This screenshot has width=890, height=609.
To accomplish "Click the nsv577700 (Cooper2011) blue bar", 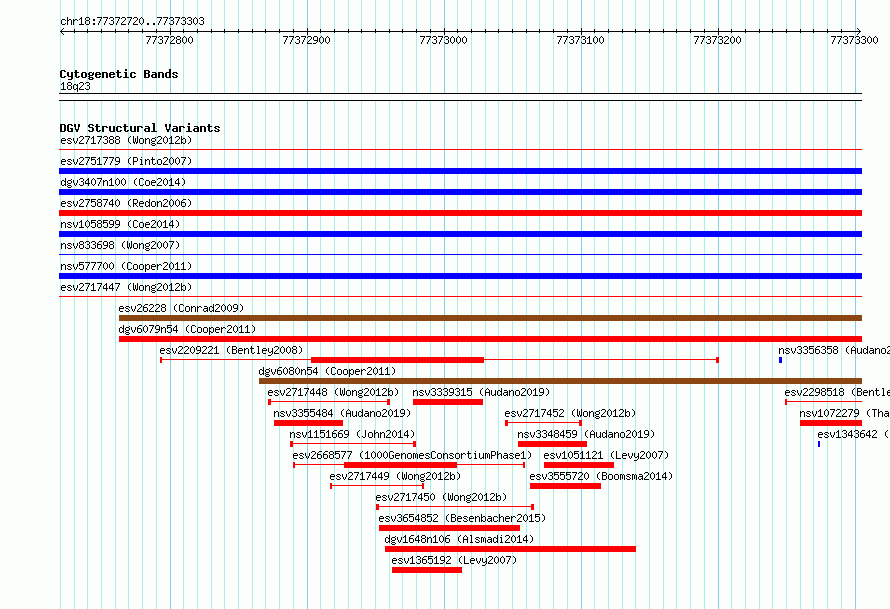I will click(460, 276).
